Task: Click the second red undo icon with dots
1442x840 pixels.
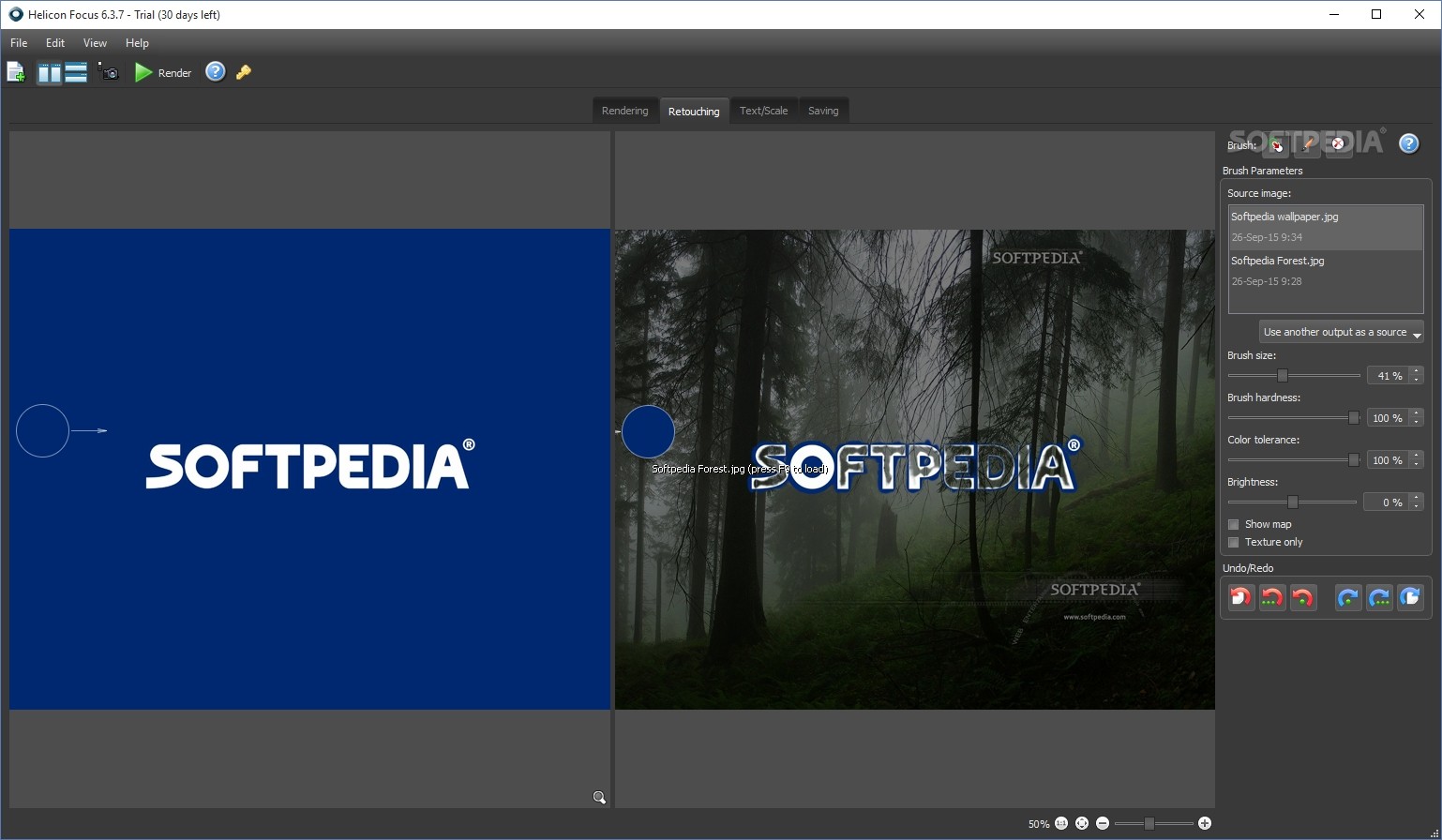Action: coord(1271,597)
